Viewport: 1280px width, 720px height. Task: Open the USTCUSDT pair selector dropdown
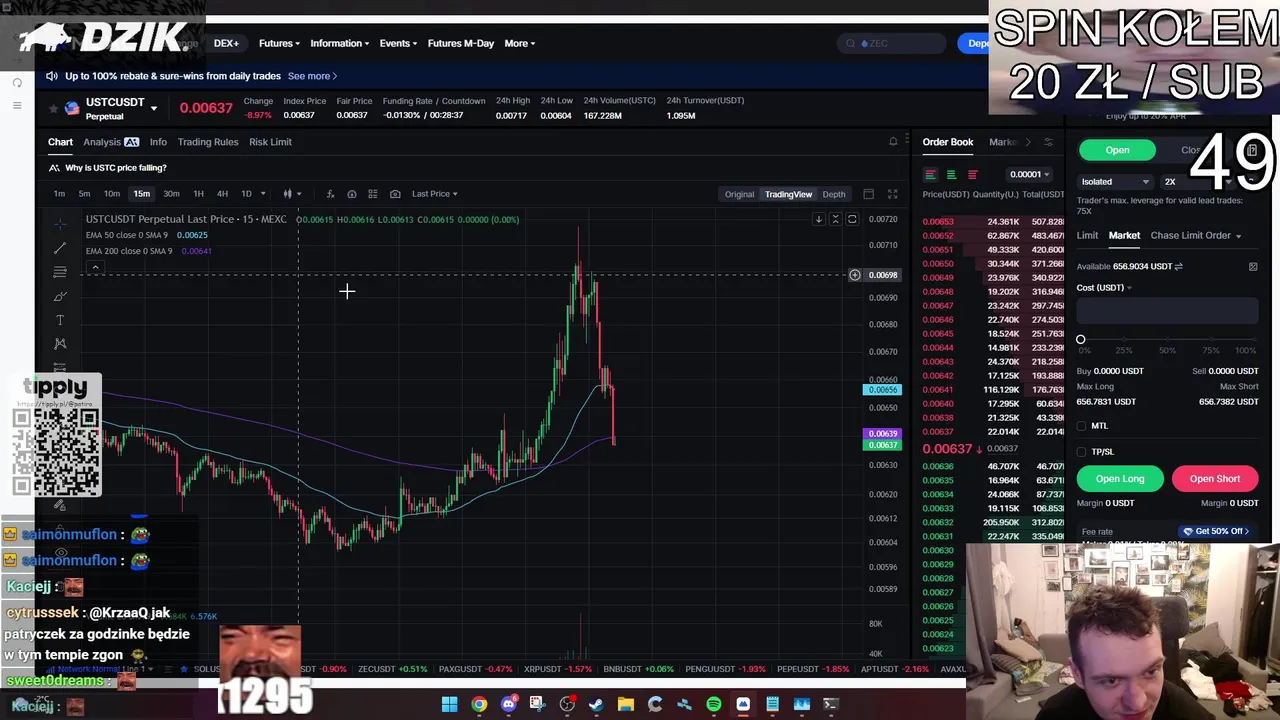tap(153, 106)
